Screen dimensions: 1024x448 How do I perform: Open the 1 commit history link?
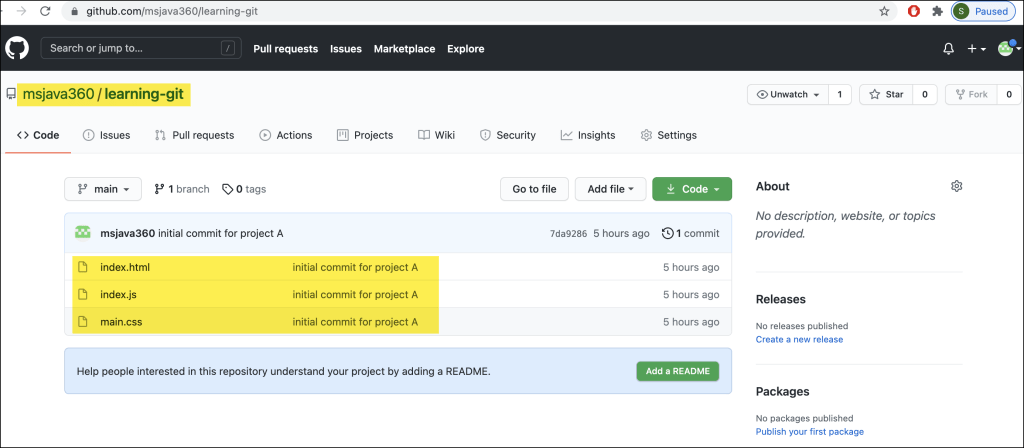click(x=691, y=233)
